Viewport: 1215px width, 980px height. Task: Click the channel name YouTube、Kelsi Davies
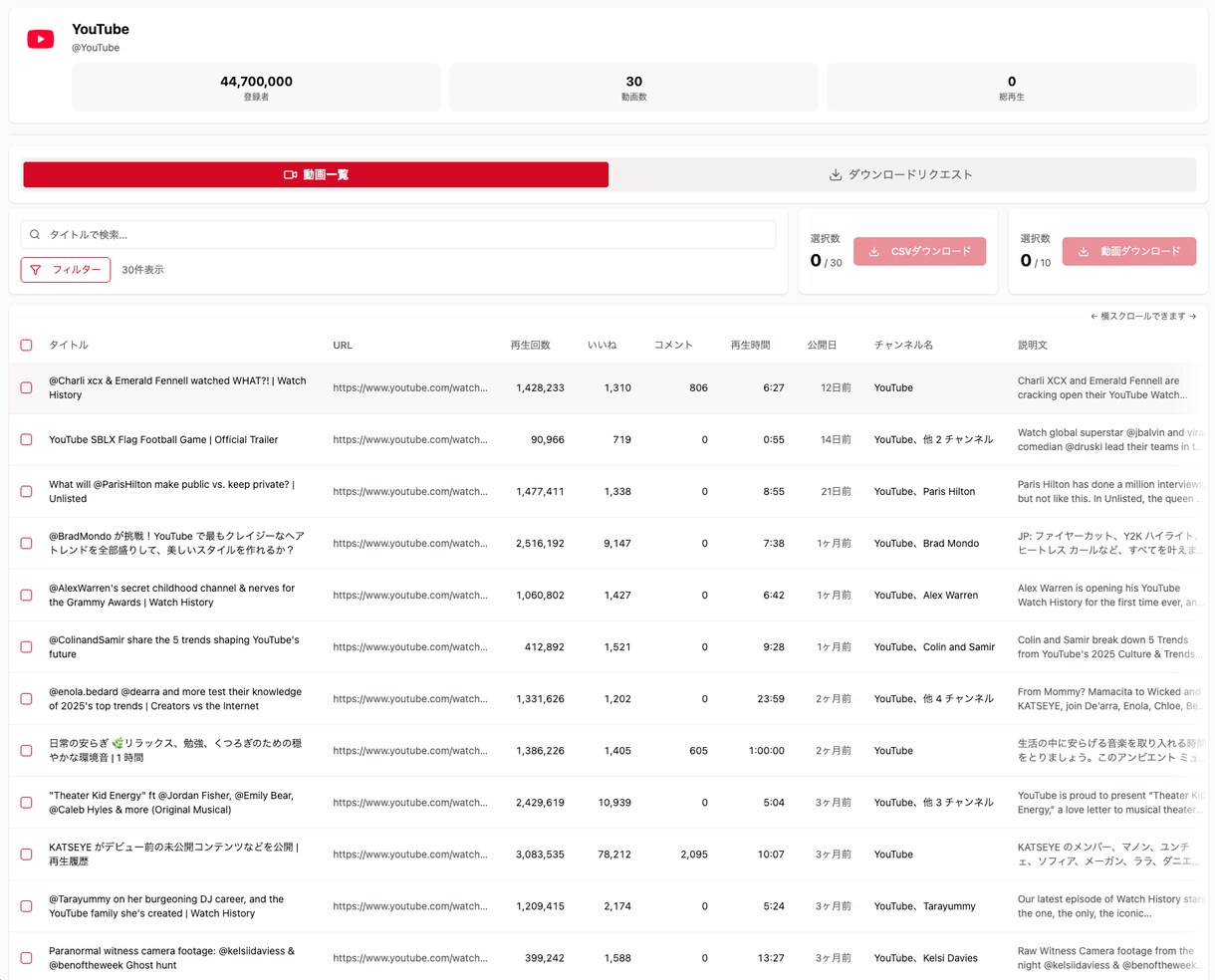(x=926, y=958)
